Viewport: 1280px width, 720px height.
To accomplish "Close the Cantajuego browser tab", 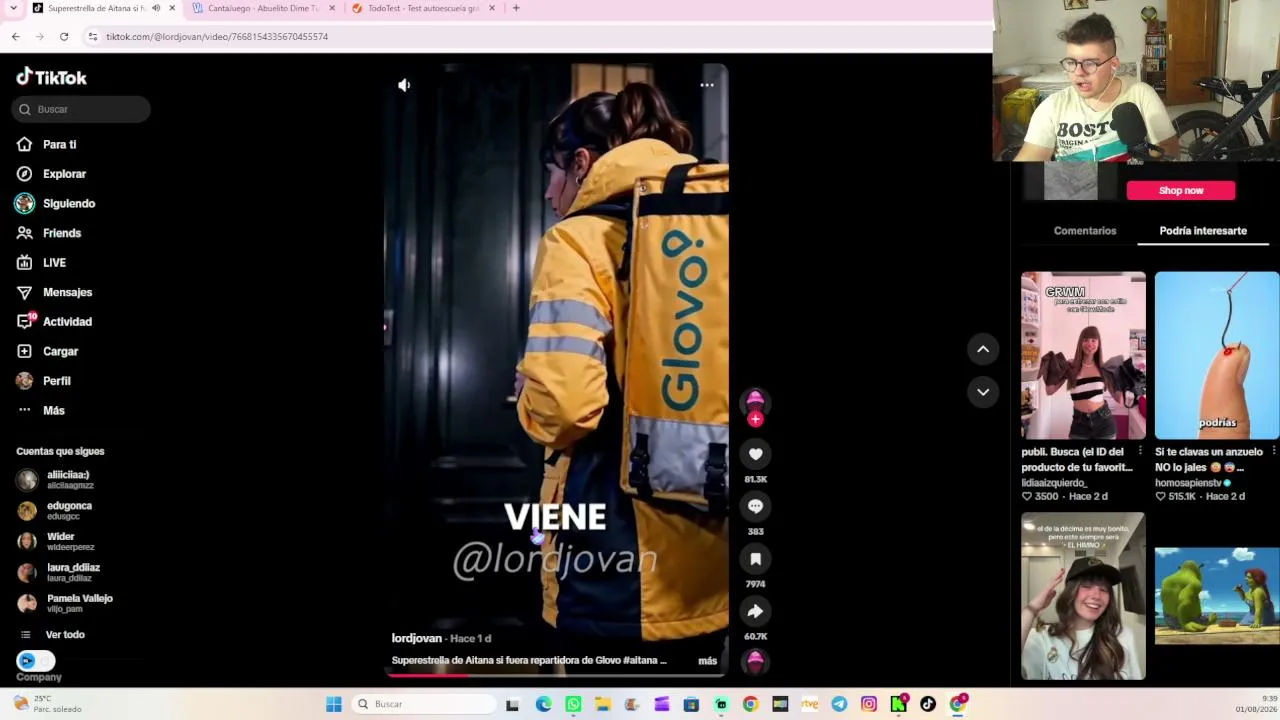I will [x=331, y=8].
